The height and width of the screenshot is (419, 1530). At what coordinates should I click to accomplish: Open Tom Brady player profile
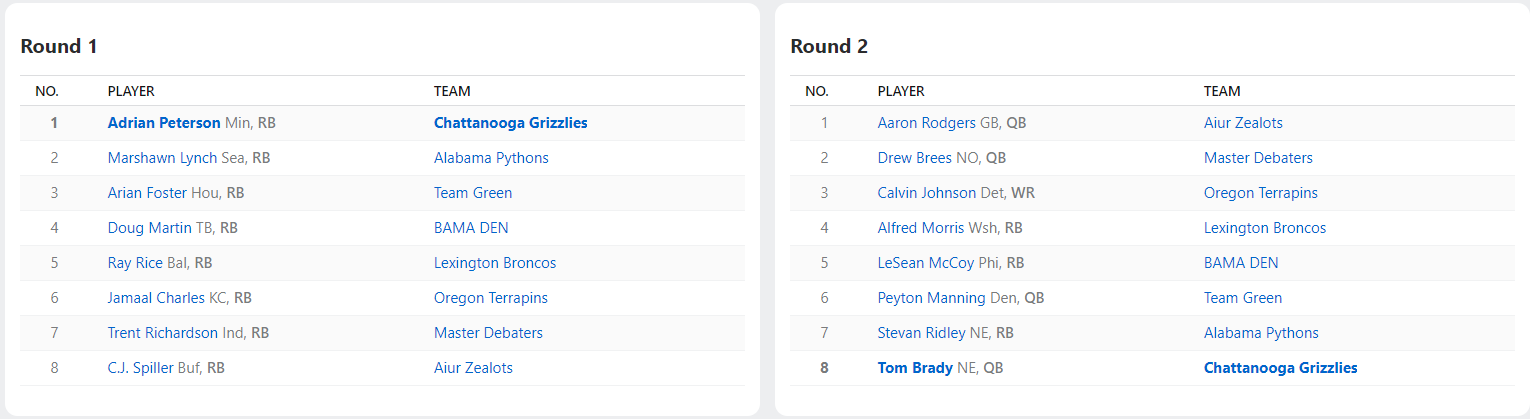[x=915, y=368]
